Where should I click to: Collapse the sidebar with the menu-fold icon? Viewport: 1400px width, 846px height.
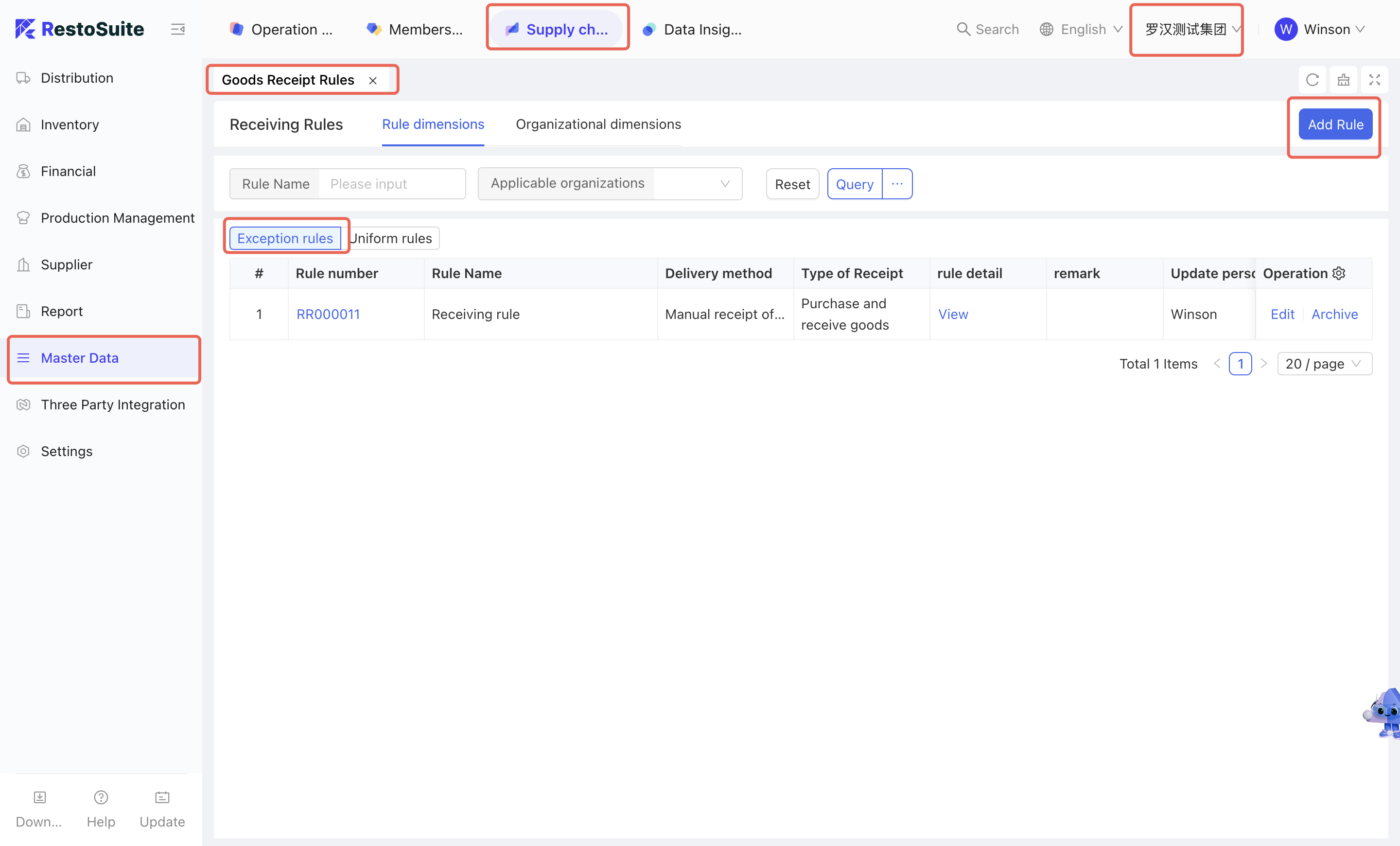[178, 29]
